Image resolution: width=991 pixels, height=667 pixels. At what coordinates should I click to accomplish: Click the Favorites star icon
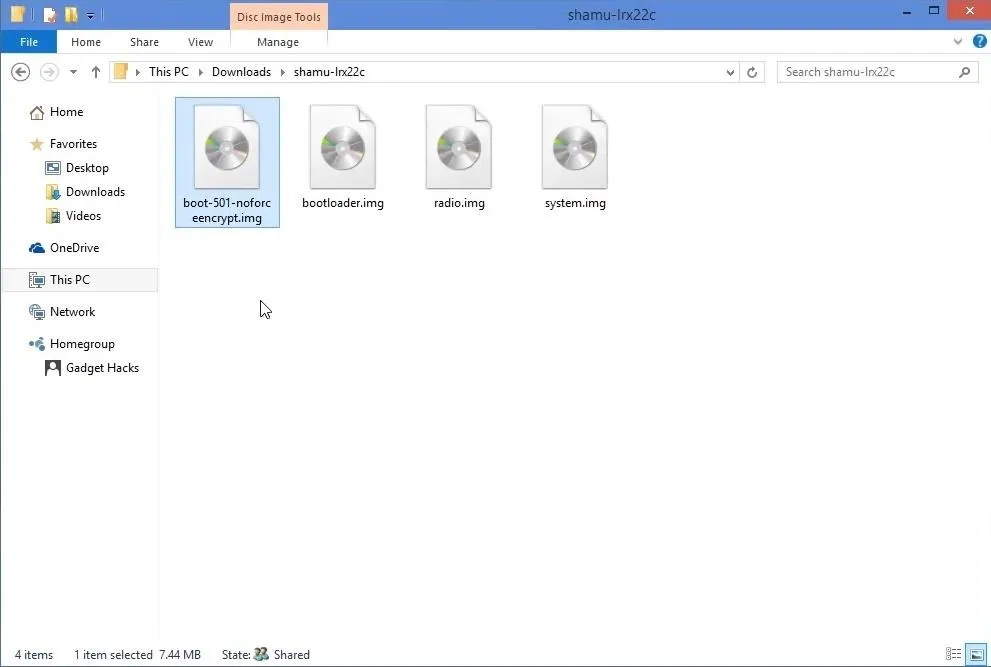[x=37, y=145]
